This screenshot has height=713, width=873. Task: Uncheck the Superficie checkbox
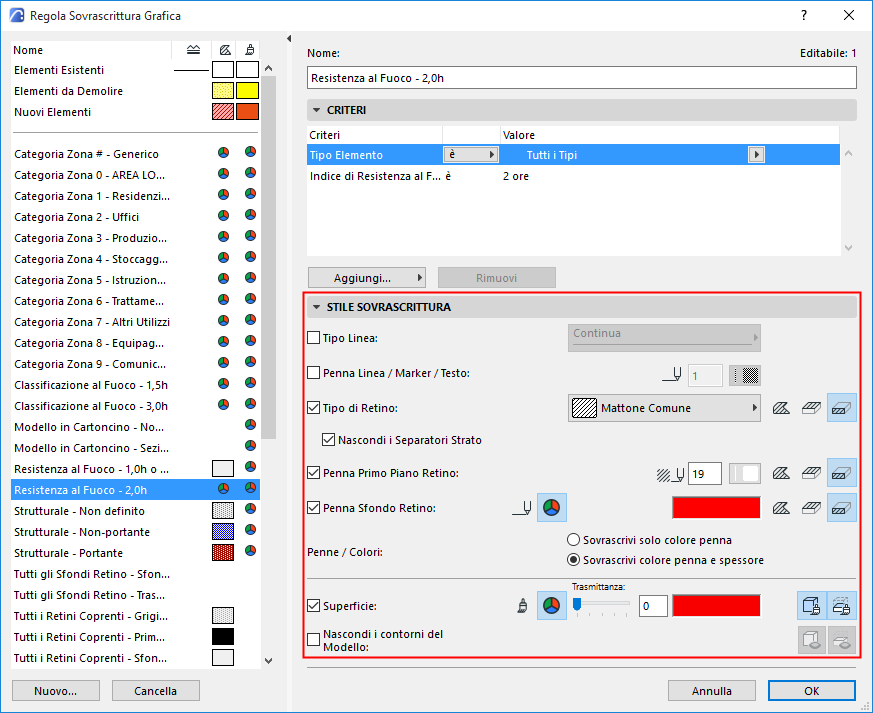click(313, 606)
